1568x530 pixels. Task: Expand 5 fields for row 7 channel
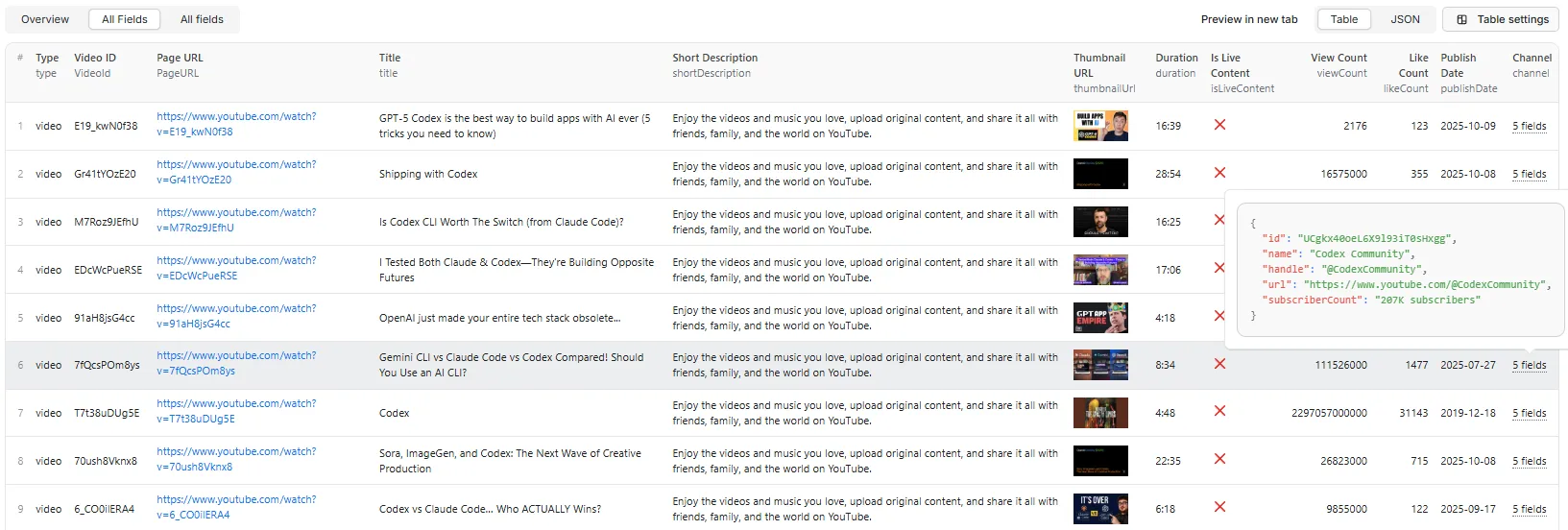pyautogui.click(x=1529, y=413)
